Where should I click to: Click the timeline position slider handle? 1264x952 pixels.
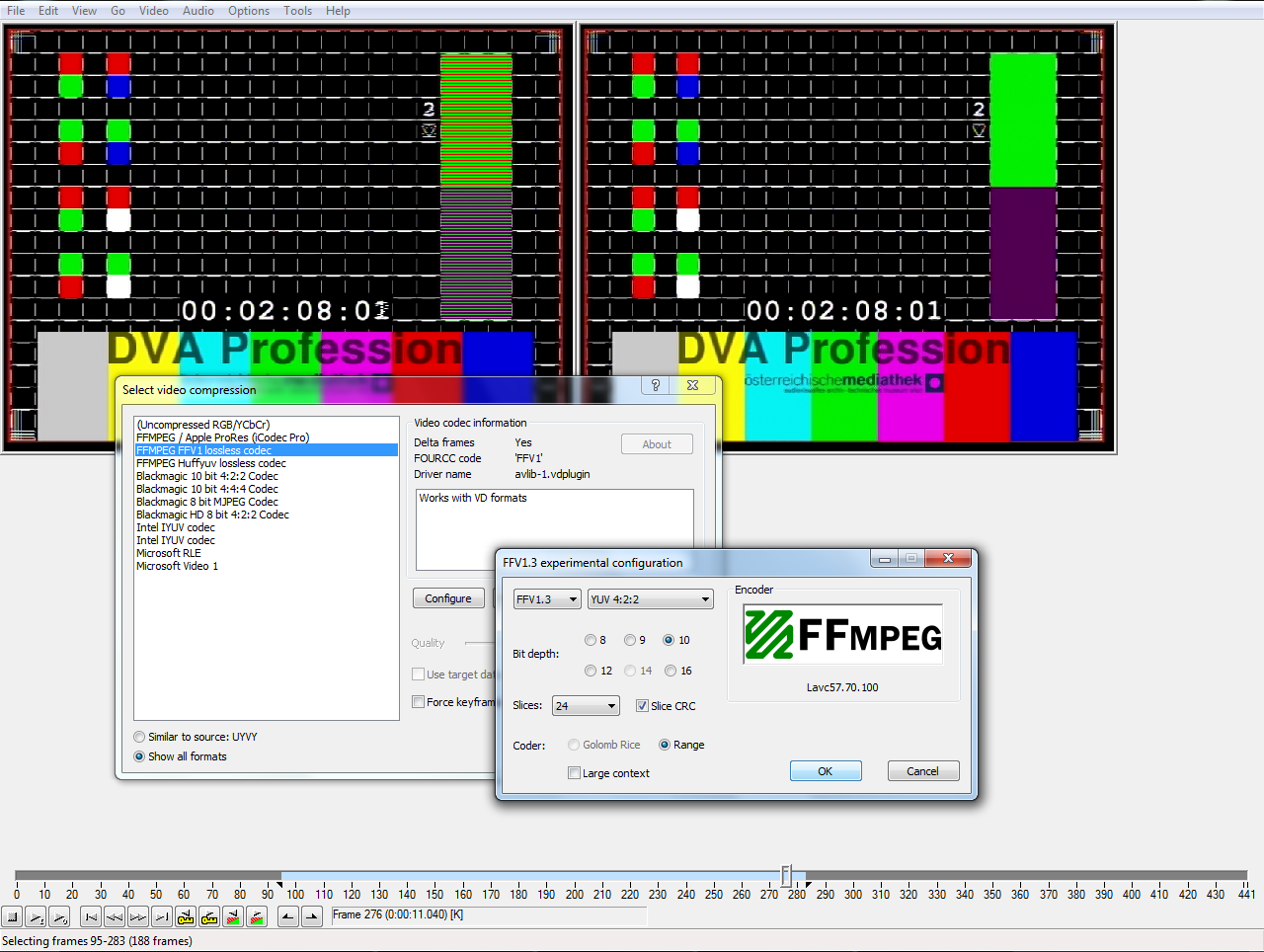tap(786, 876)
